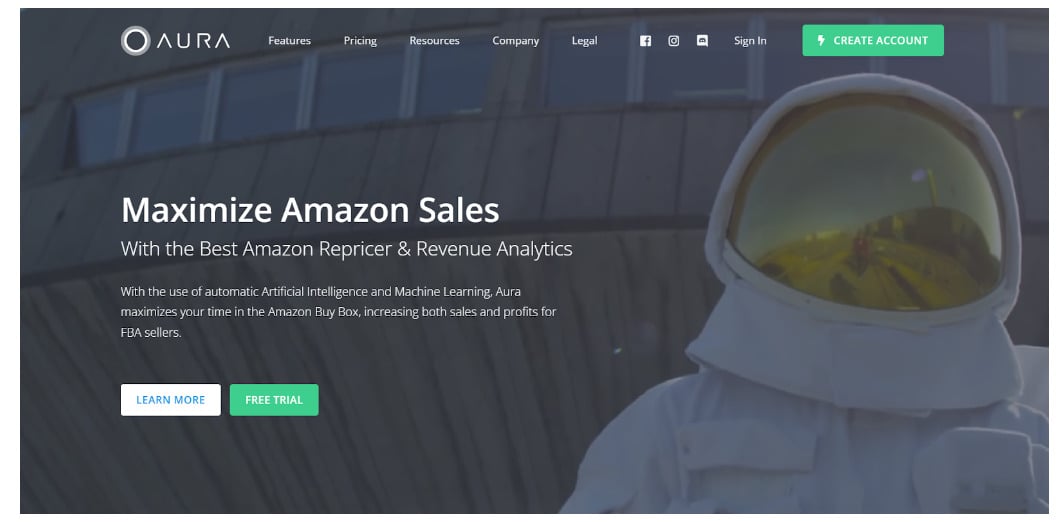Click the paragraph about Amazon Buy Box
Viewport: 1062px width, 522px height.
(x=339, y=312)
